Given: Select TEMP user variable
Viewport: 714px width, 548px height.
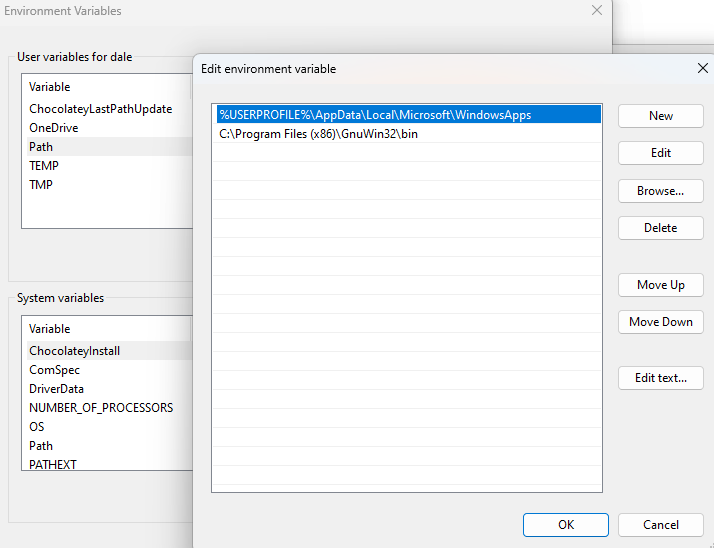Looking at the screenshot, I should pos(109,166).
